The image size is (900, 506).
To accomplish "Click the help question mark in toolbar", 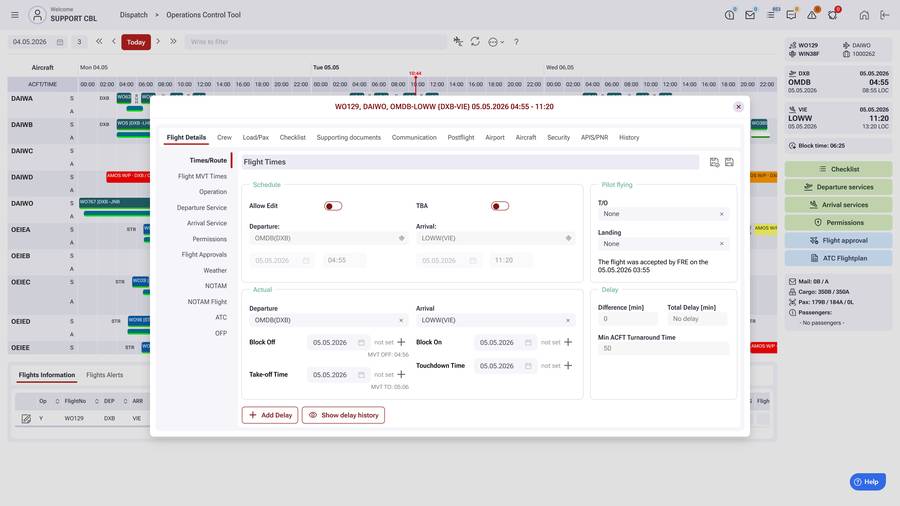I will (x=516, y=42).
